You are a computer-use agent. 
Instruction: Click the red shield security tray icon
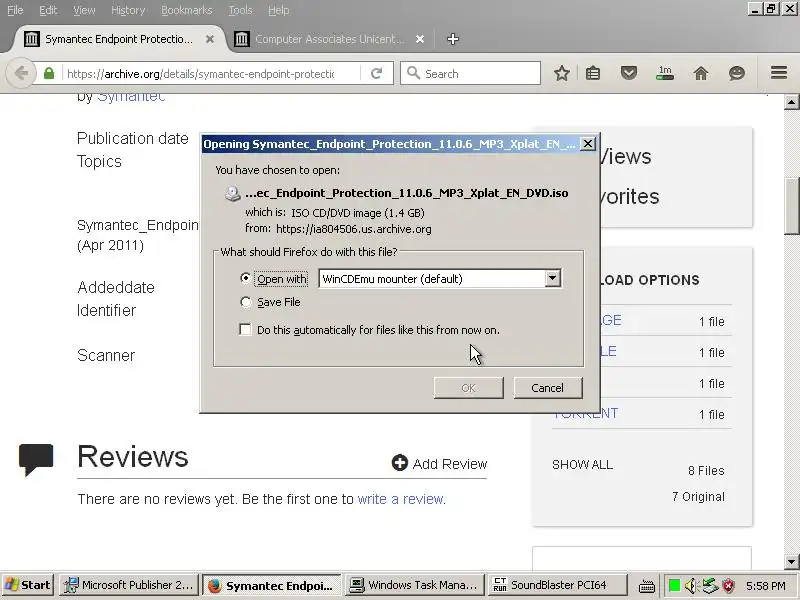tap(729, 585)
